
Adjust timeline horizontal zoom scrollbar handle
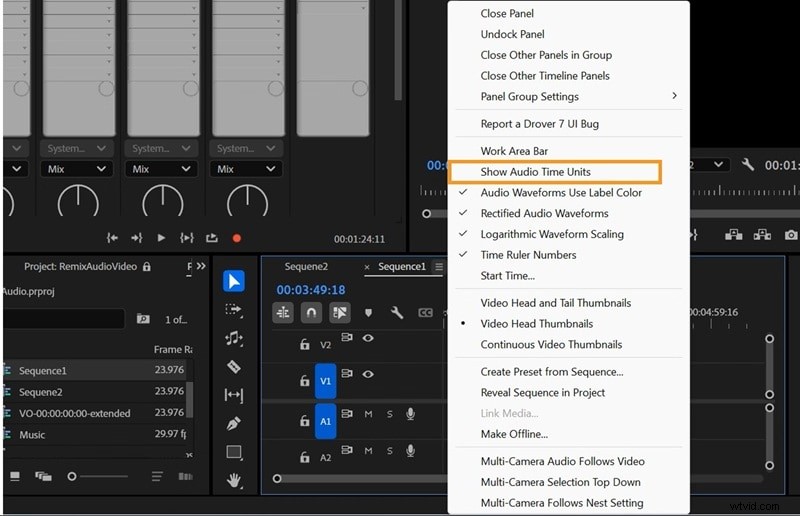[277, 479]
